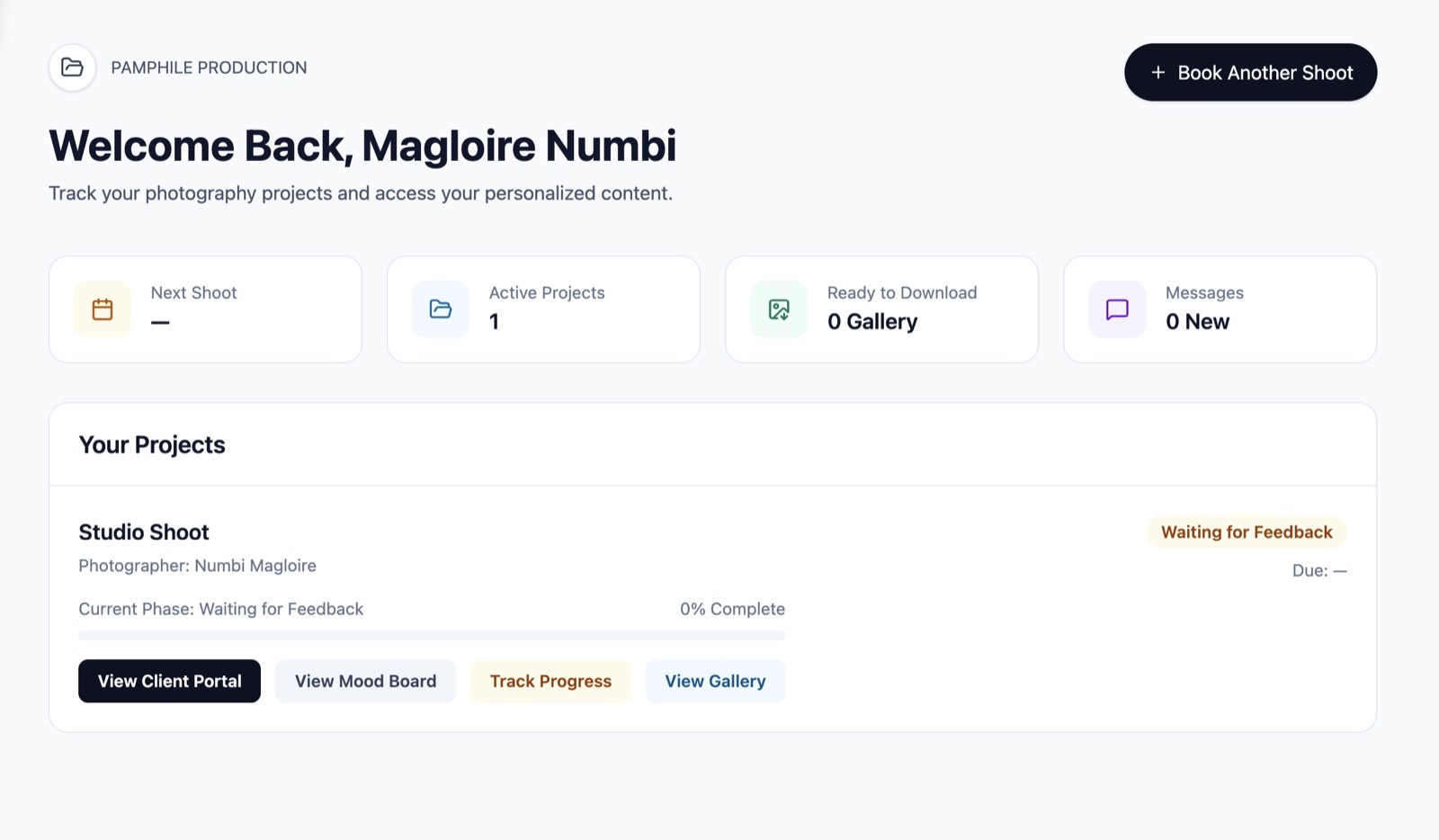This screenshot has height=840, width=1439.
Task: Click the Your Projects section heading
Action: (x=152, y=445)
